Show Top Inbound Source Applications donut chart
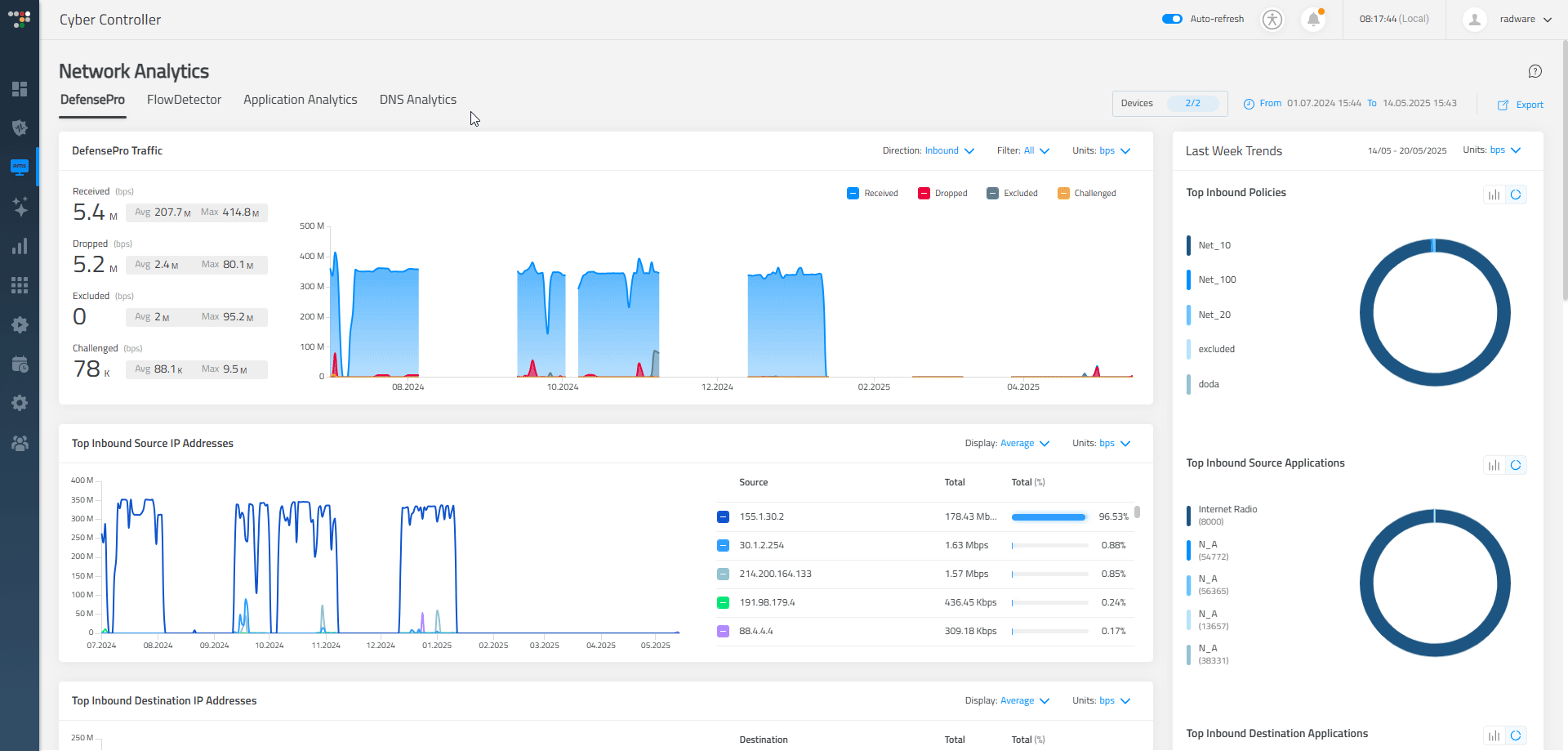Screen dimensions: 1568x751 click(1516, 465)
